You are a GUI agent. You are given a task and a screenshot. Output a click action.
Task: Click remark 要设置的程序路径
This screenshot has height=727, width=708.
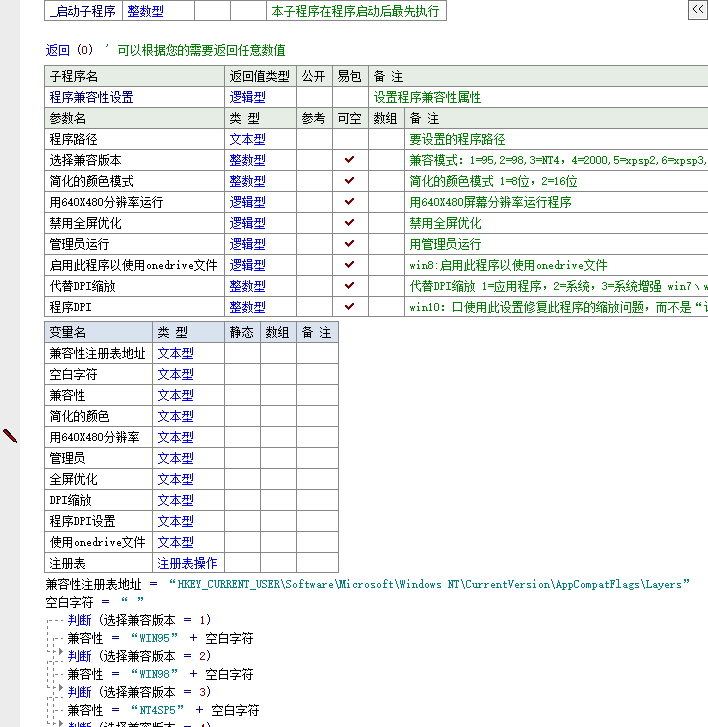coord(457,139)
